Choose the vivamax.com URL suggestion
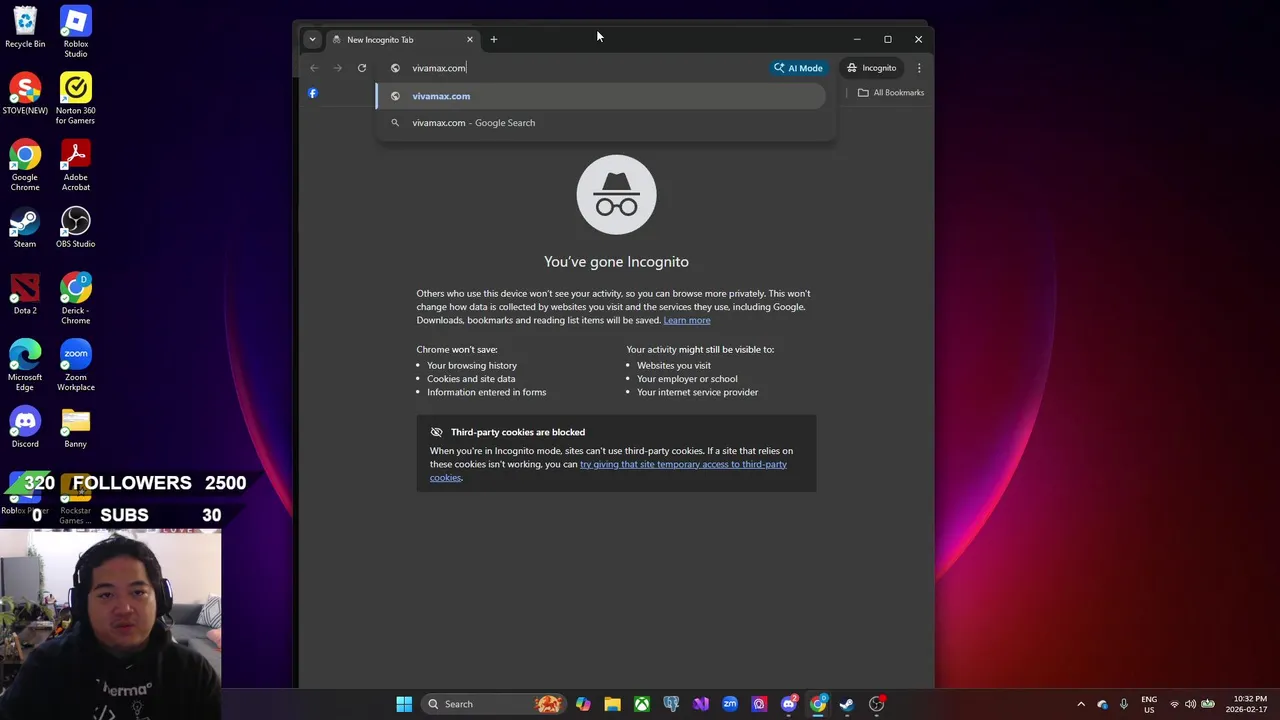The width and height of the screenshot is (1280, 720). [601, 96]
